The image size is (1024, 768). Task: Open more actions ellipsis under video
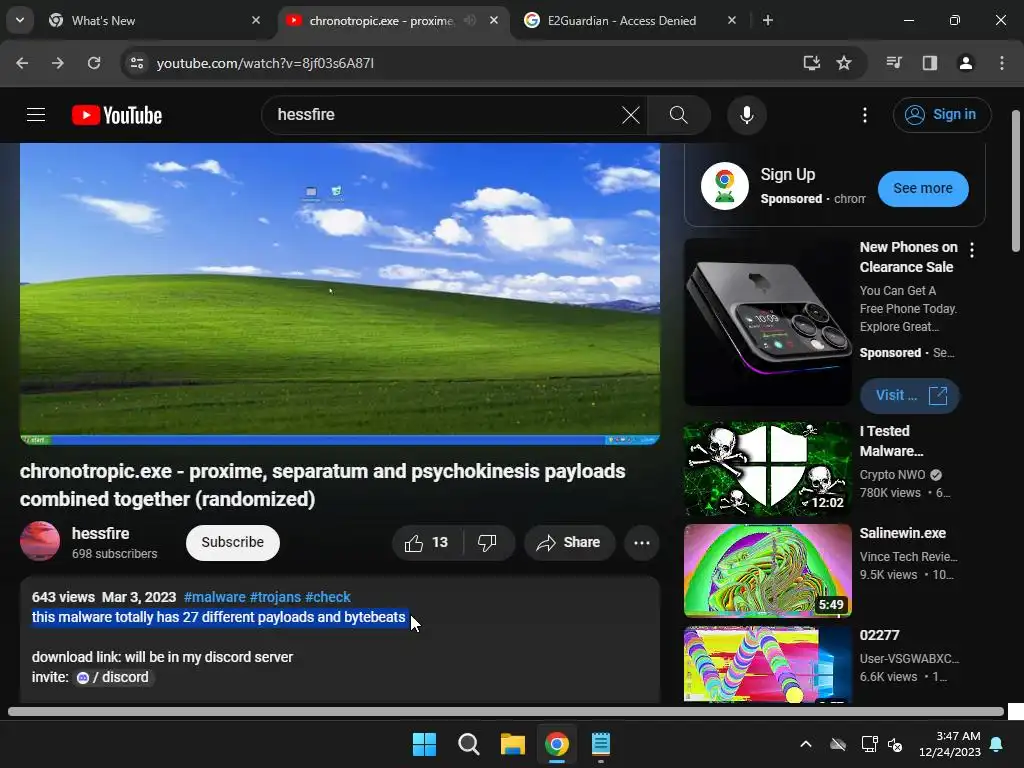[641, 543]
